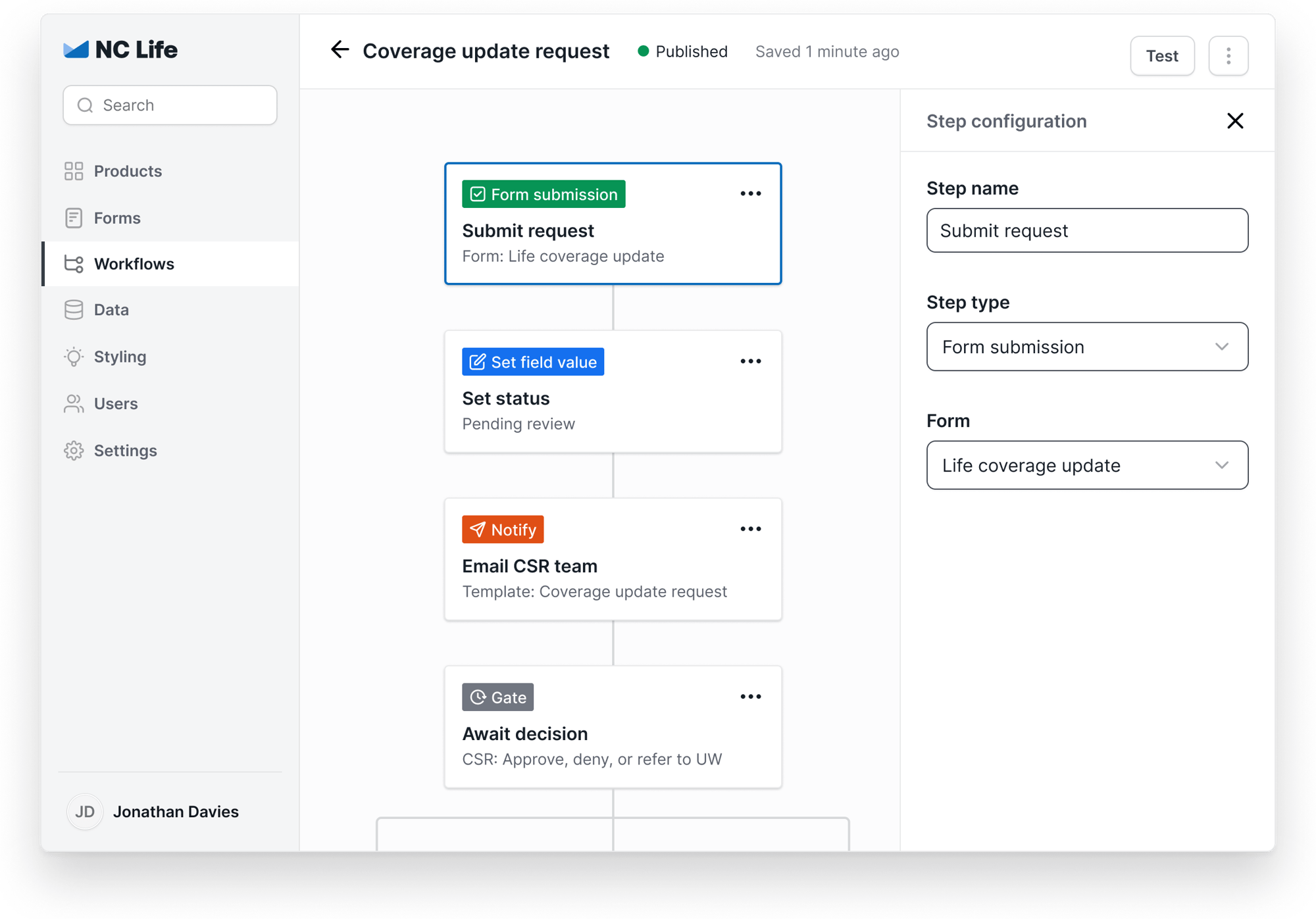The image size is (1316, 919).
Task: Click the Data database icon
Action: 74,310
